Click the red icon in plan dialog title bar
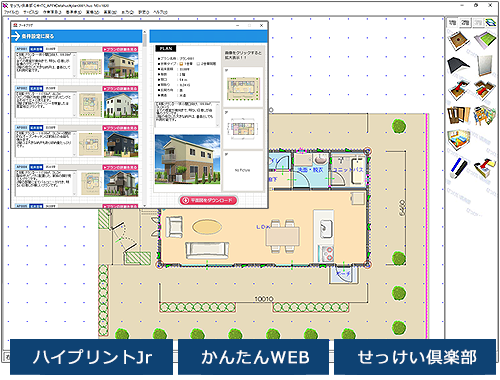The image size is (500, 380). coord(15,25)
